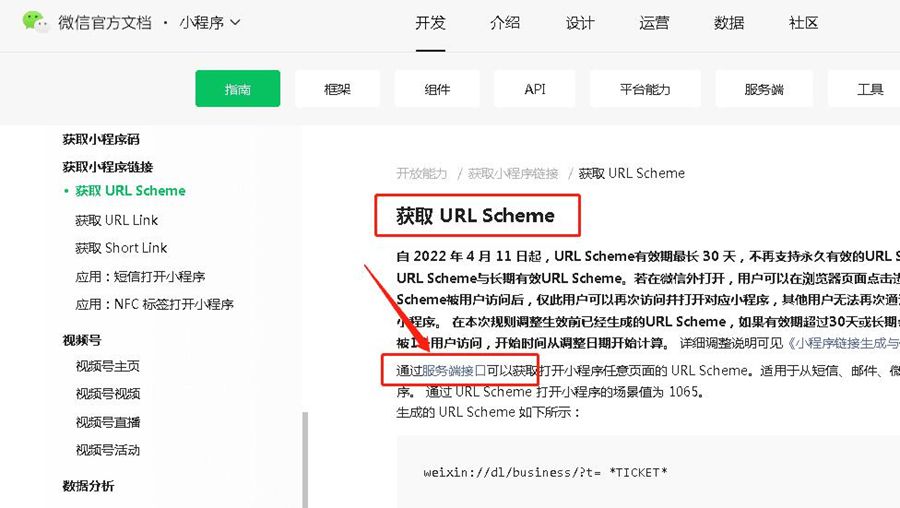Open the 社区 navigation item
Screen dimensions: 900x508
click(x=803, y=23)
